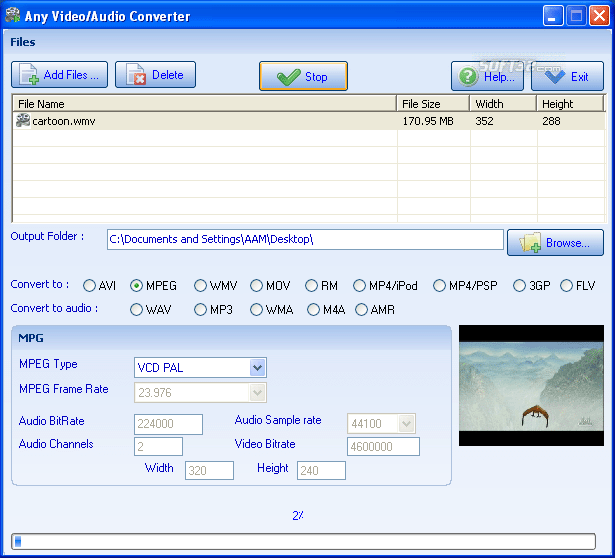Click the Width column header
The height and width of the screenshot is (558, 615).
(x=503, y=104)
